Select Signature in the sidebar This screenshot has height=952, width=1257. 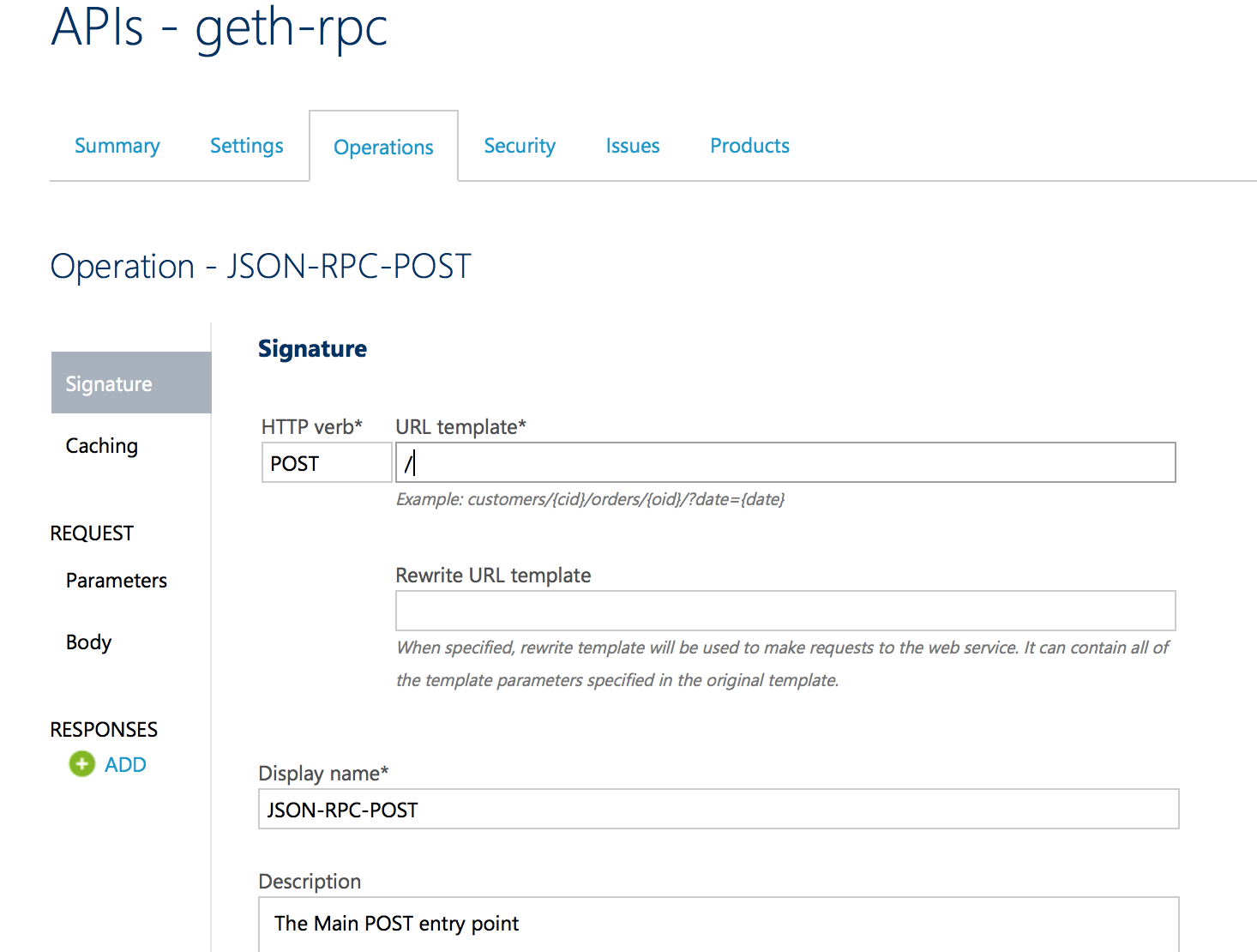pos(108,383)
